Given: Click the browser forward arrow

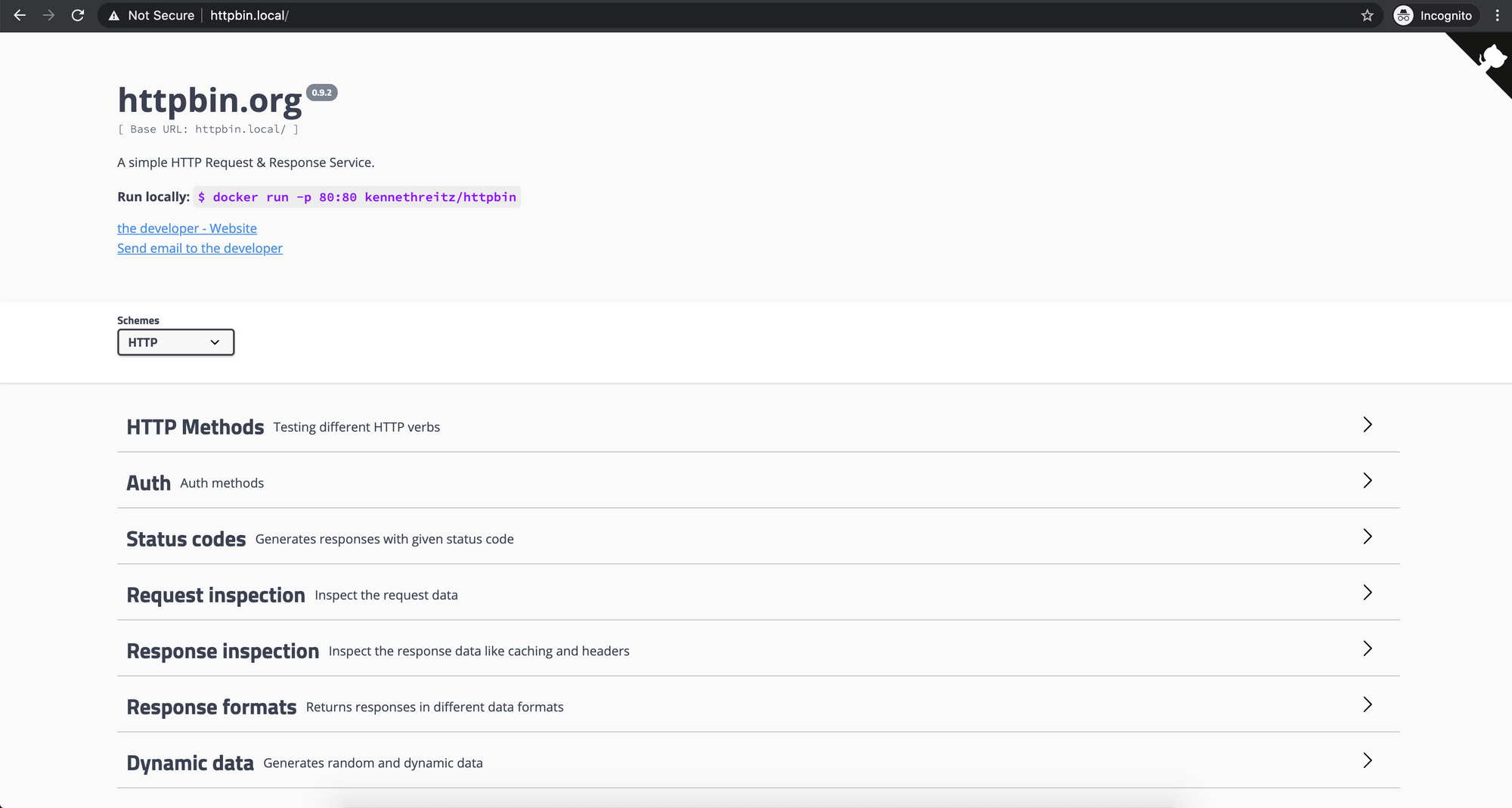Looking at the screenshot, I should 48,15.
